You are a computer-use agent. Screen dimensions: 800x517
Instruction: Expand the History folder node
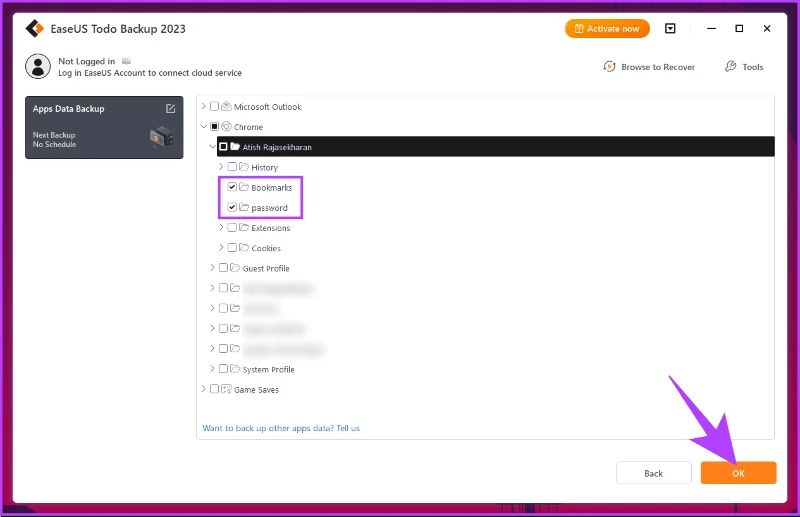click(221, 167)
